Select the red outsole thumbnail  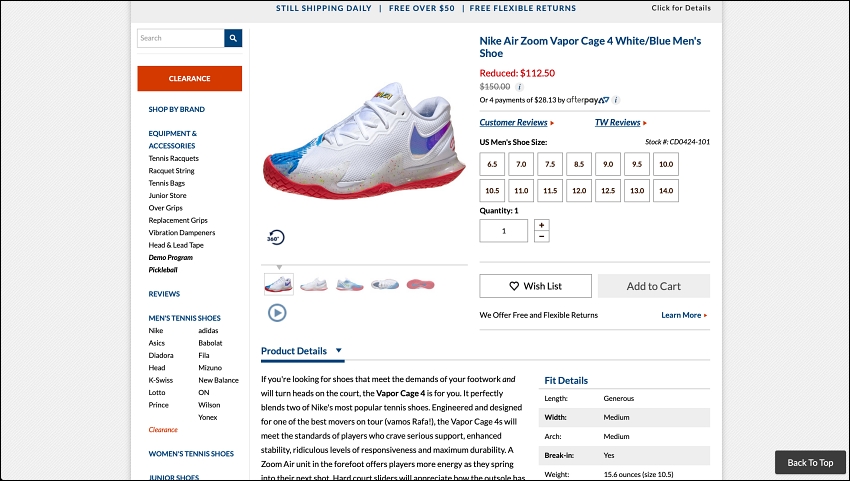pyautogui.click(x=420, y=285)
